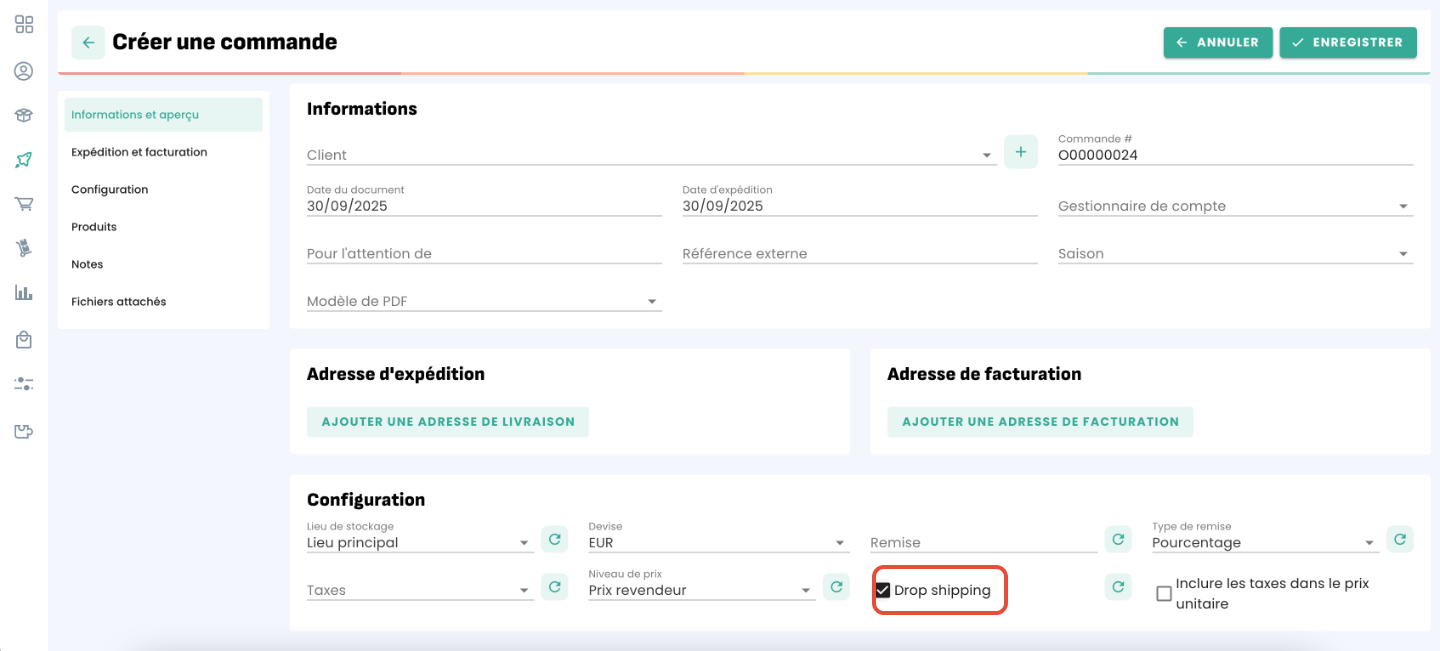Click the back arrow beside Créer une commande

[x=88, y=43]
